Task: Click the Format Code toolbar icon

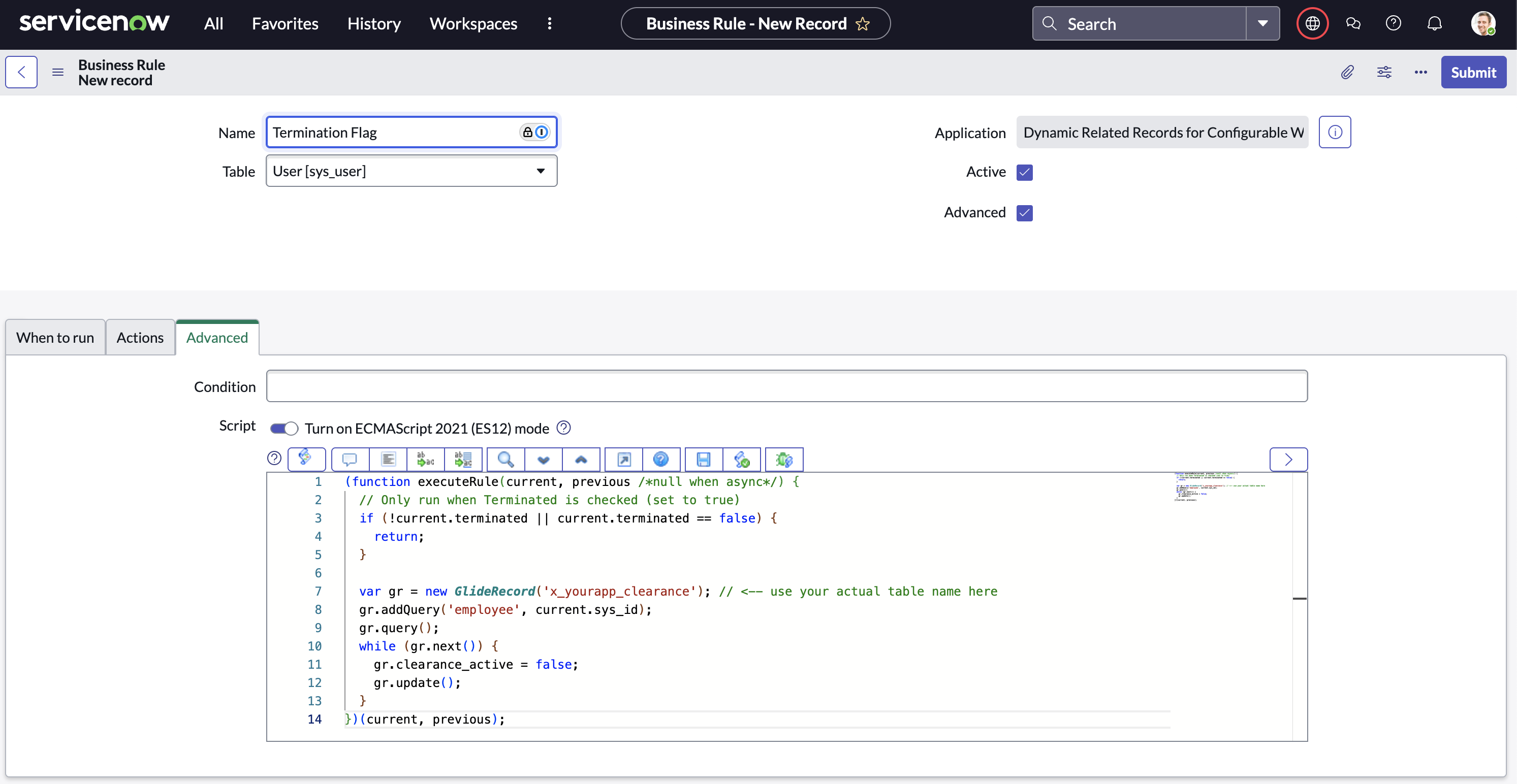Action: click(388, 459)
